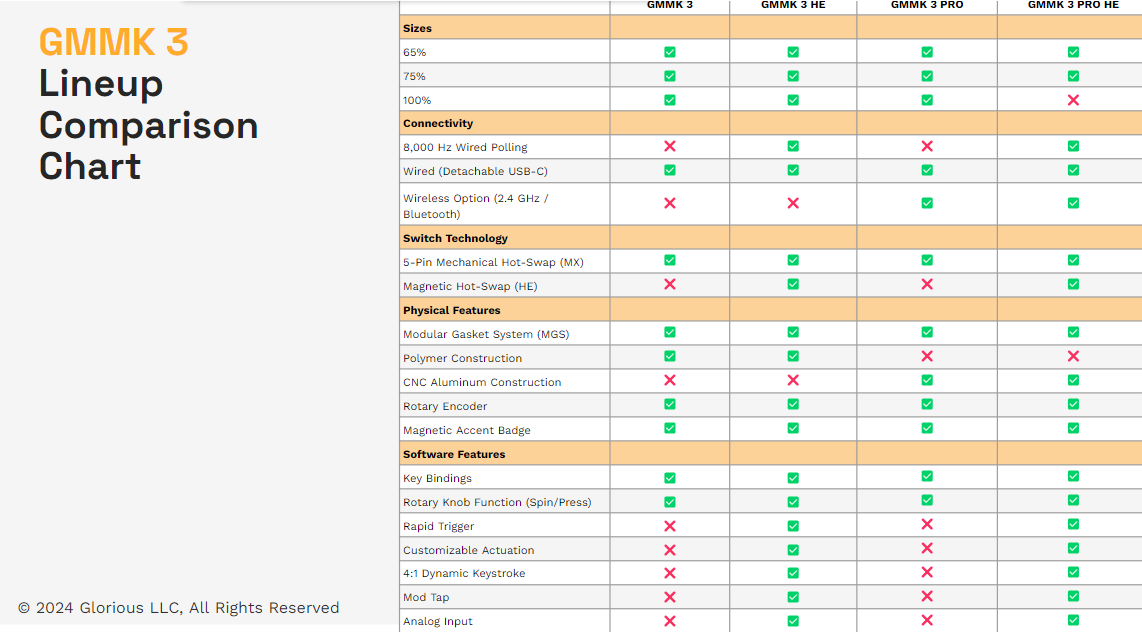This screenshot has width=1142, height=632.
Task: Click GMMK 3 HE's red X for Wireless Option
Action: click(x=793, y=203)
